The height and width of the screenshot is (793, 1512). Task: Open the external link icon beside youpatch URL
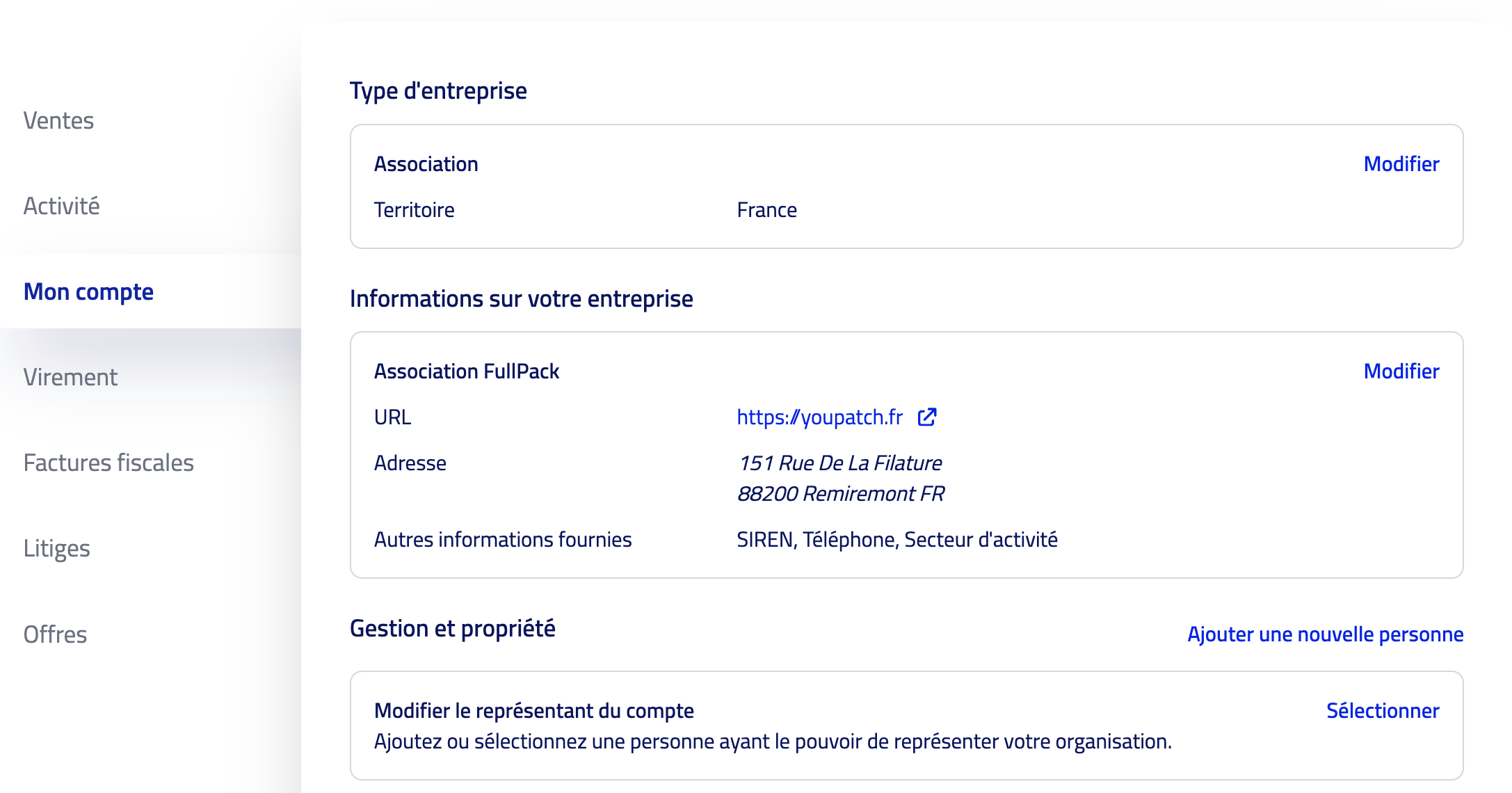point(927,417)
